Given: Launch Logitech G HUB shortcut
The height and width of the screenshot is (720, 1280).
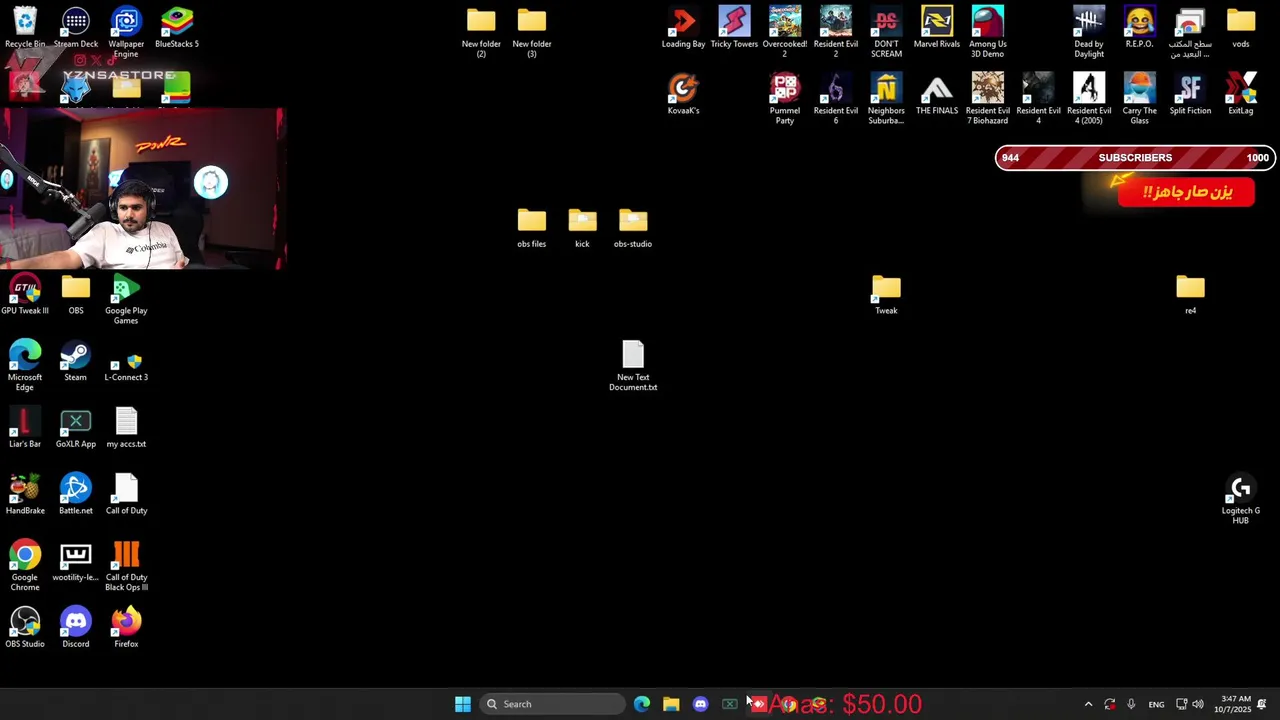Looking at the screenshot, I should tap(1241, 499).
